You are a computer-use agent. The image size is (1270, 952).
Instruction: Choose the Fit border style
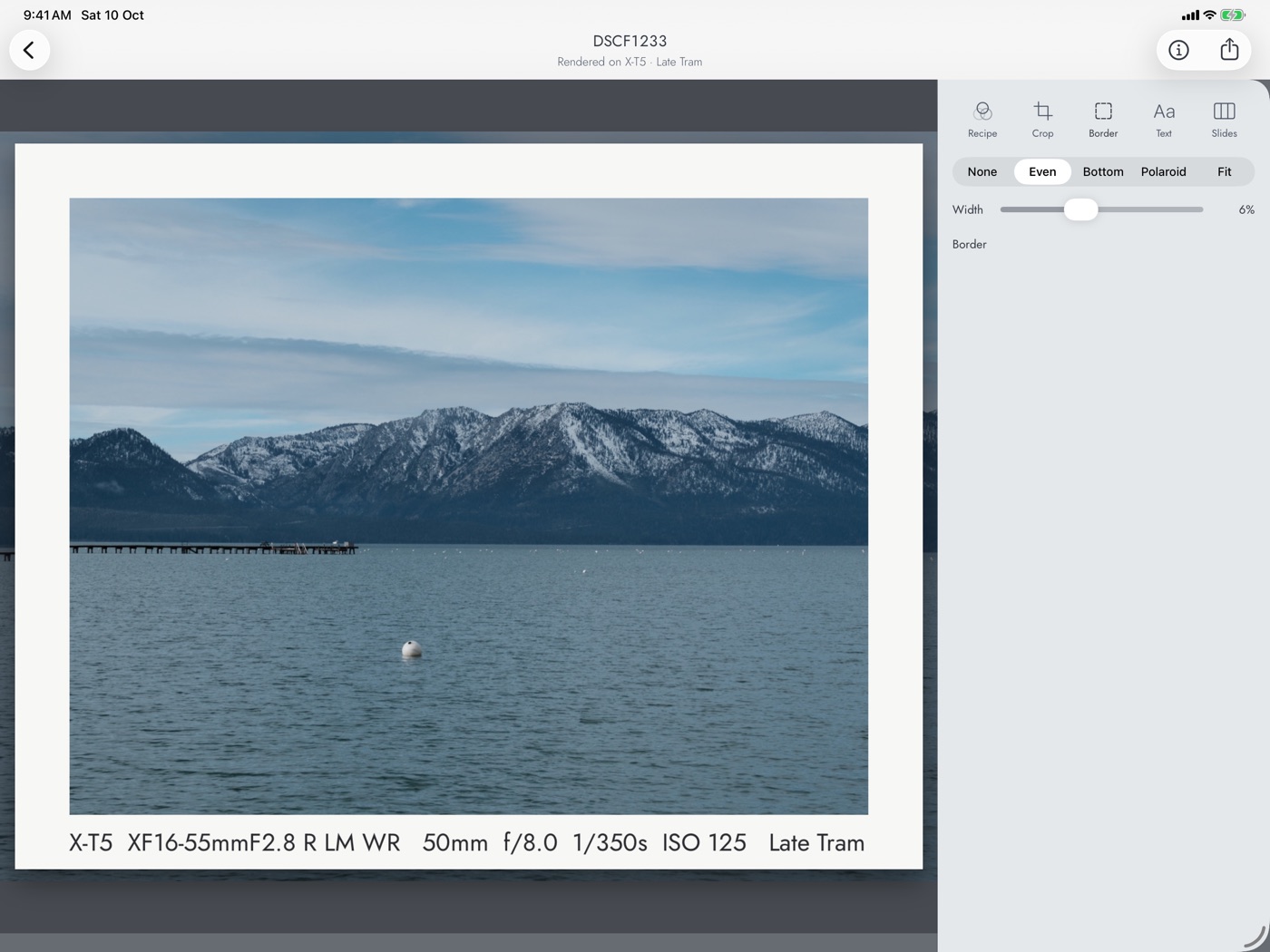[x=1225, y=171]
